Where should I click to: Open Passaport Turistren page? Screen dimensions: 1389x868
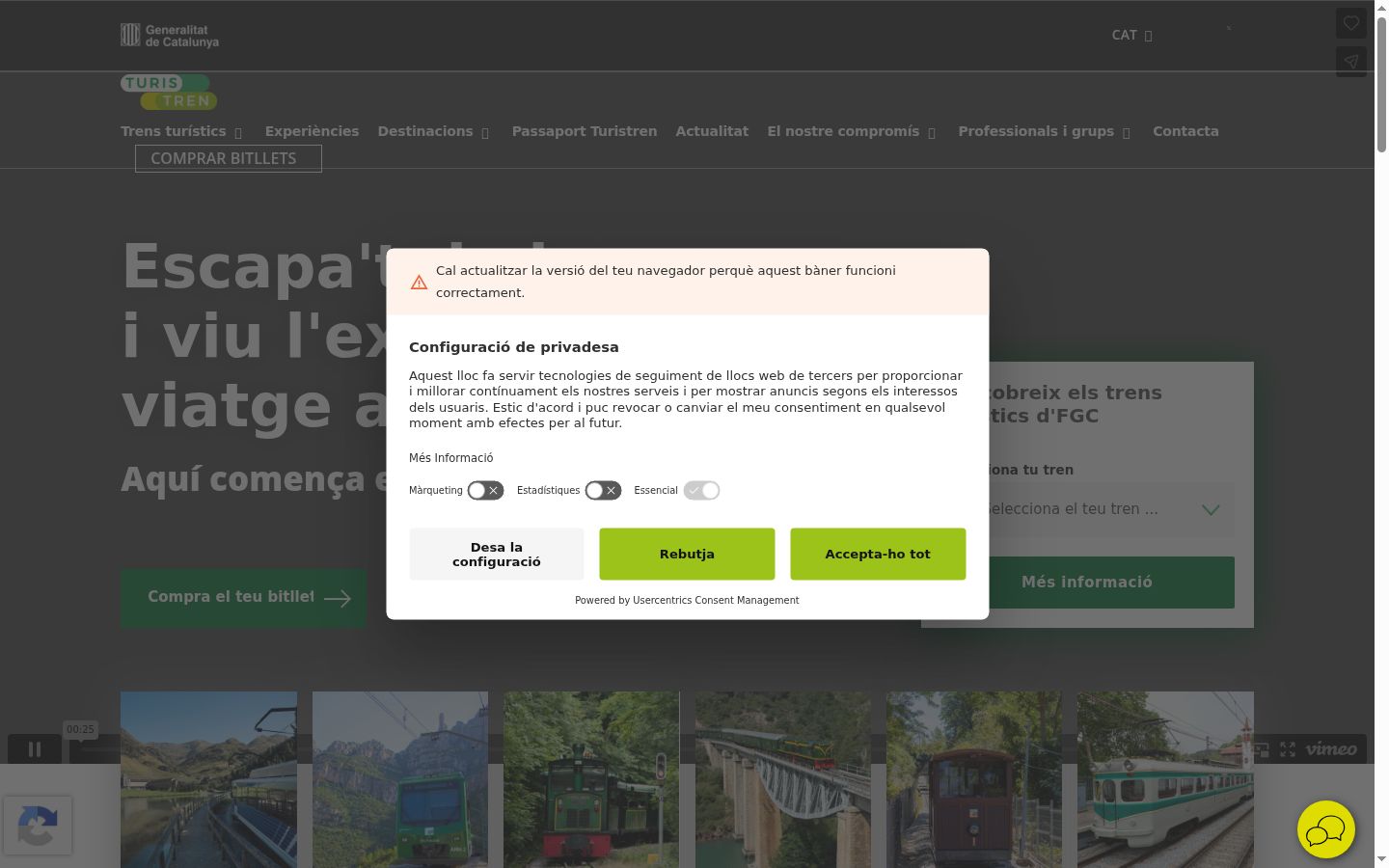pos(585,131)
